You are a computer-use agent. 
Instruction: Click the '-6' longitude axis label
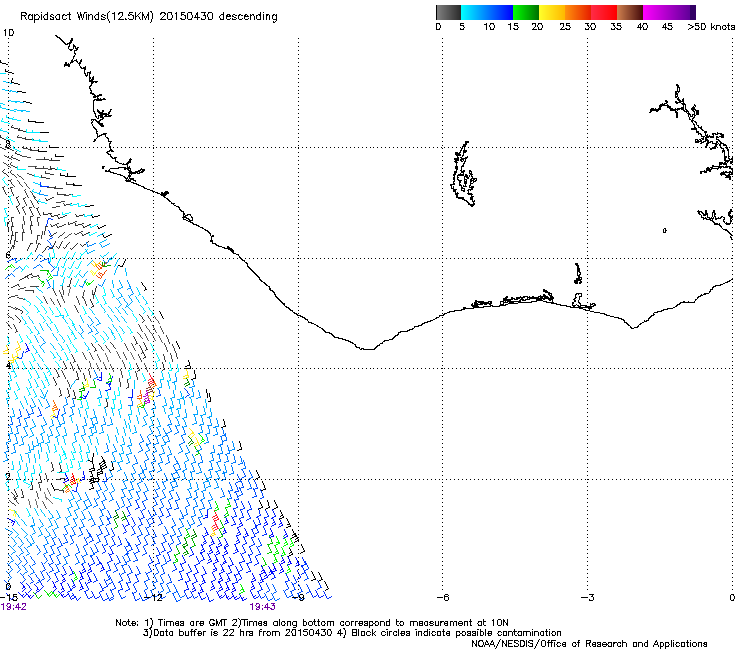tap(442, 598)
